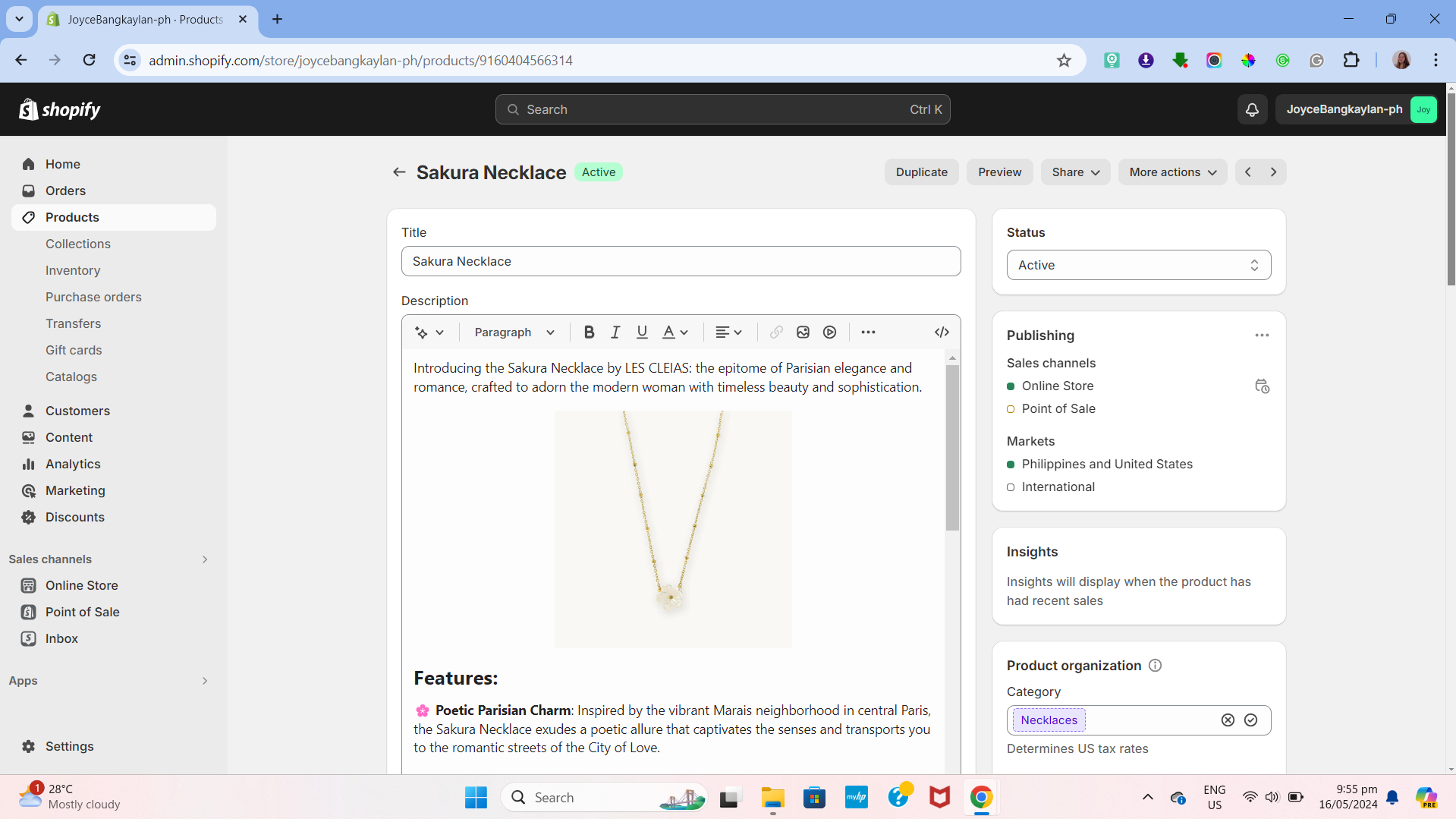Bookmark this page with the star

pyautogui.click(x=1064, y=61)
